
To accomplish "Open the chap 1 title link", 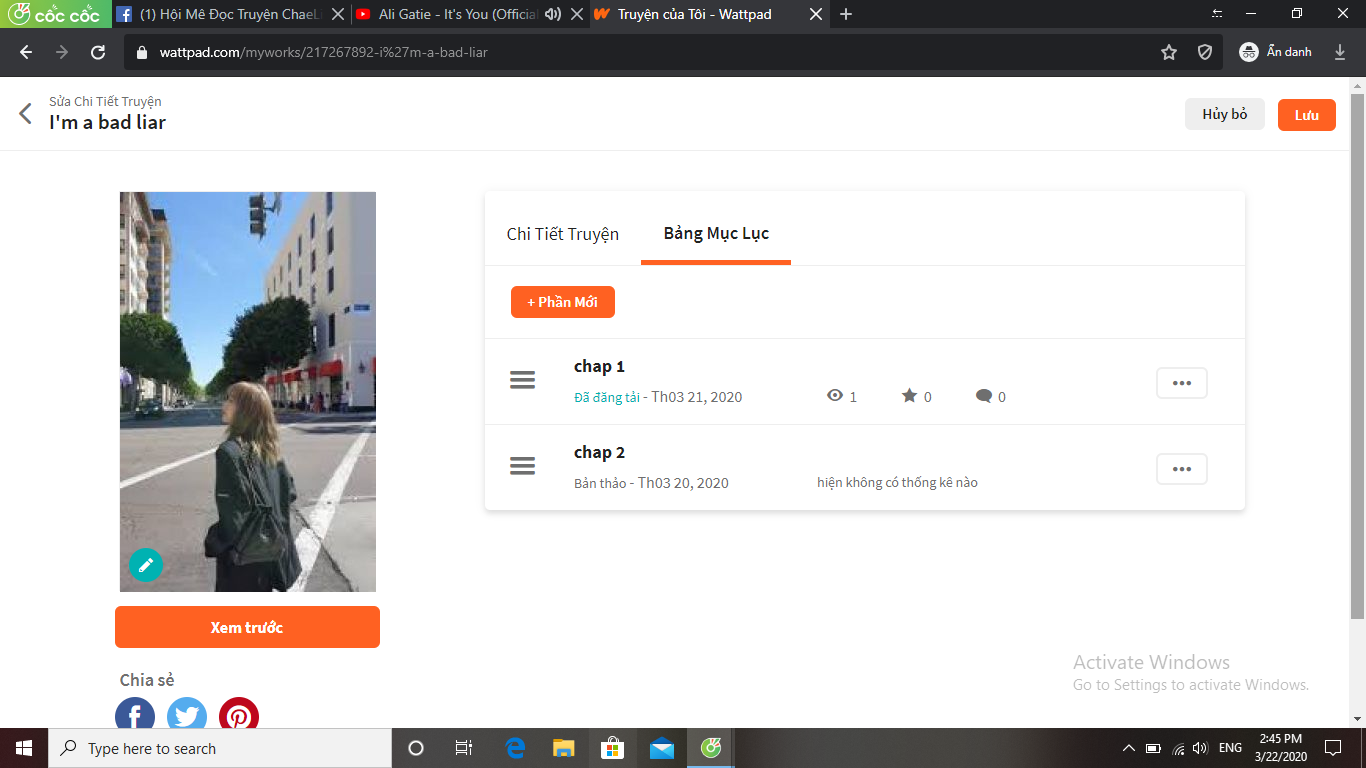I will (x=599, y=367).
